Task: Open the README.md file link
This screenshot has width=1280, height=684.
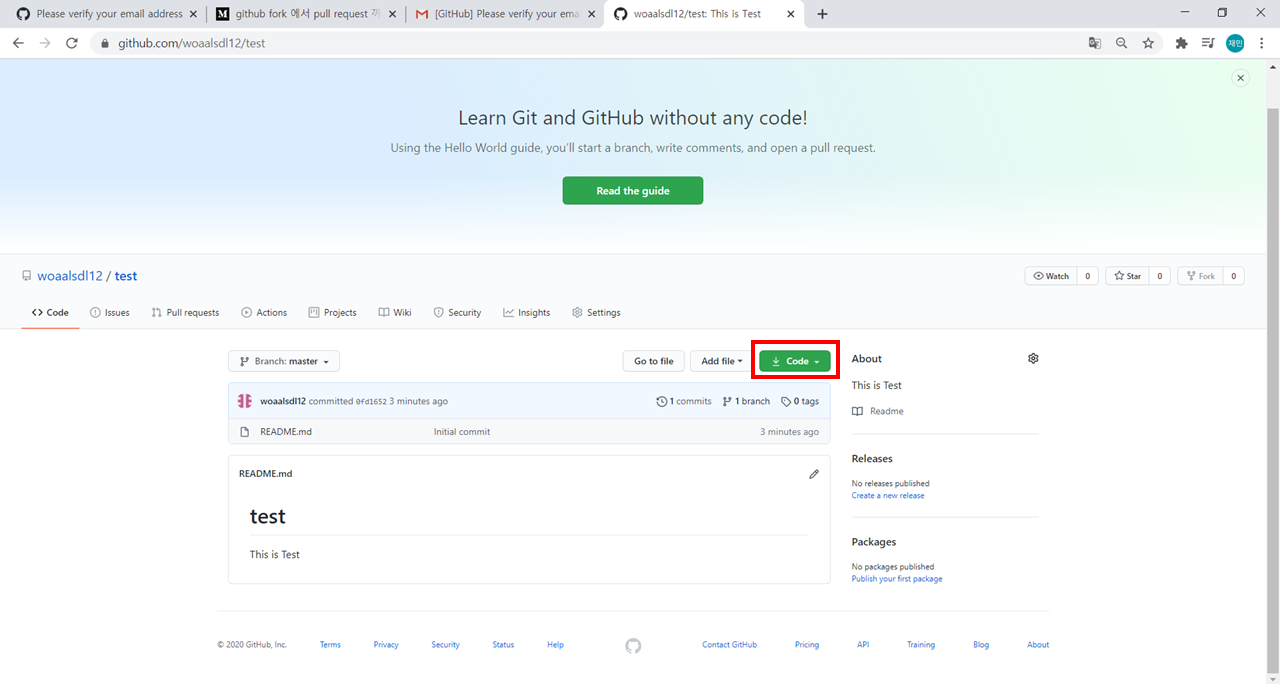Action: [x=286, y=432]
